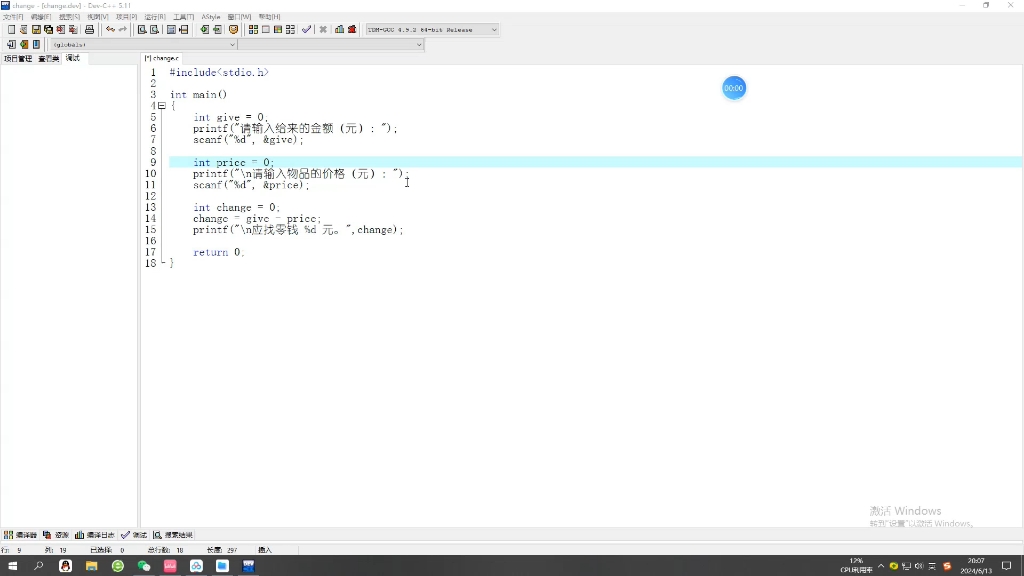
Task: Click the #include<stdio.h> code line
Action: [x=219, y=72]
